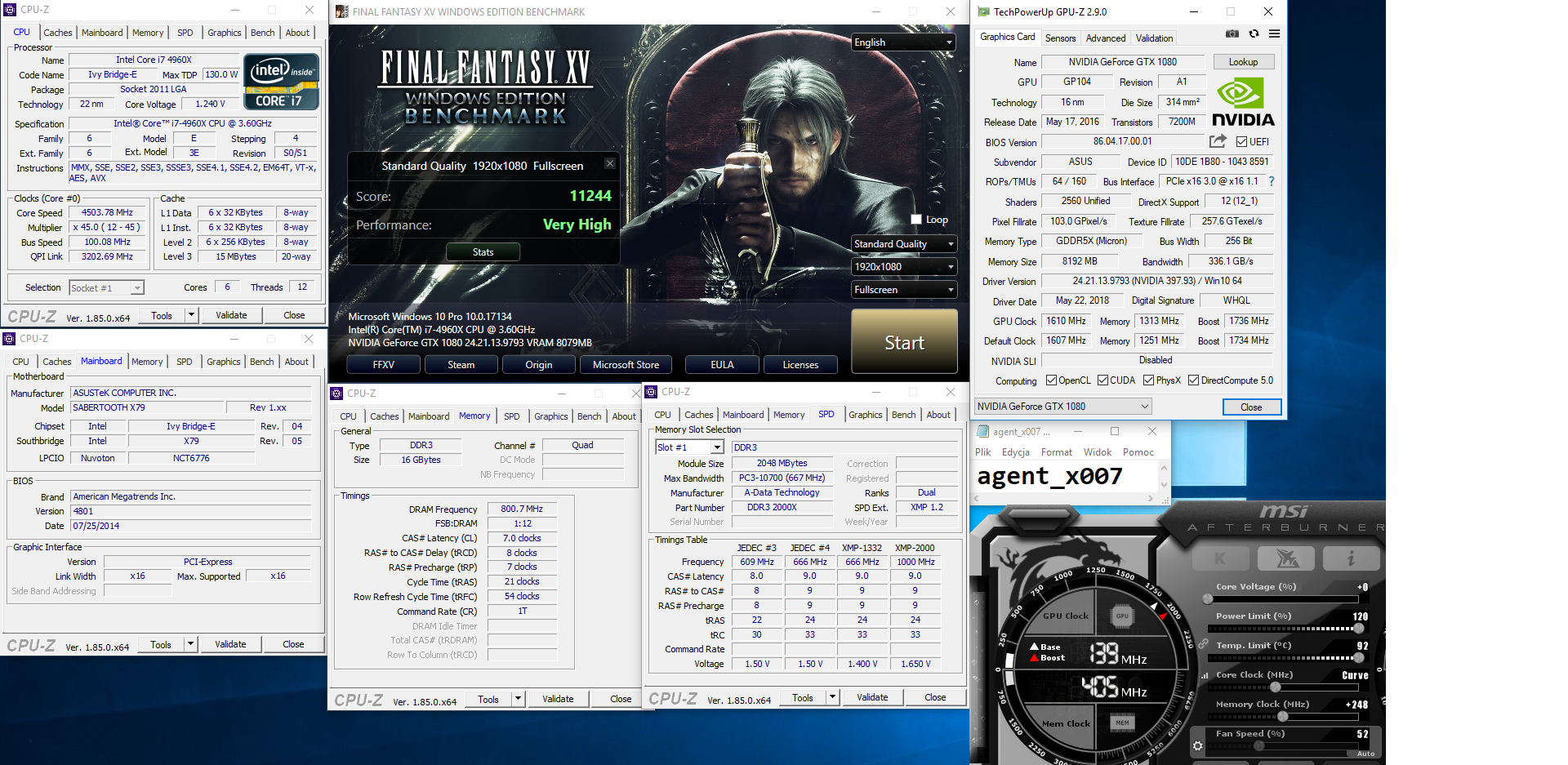Open the curve editor icon beside Core Clock
Image resolution: width=1568 pixels, height=765 pixels.
1205,675
